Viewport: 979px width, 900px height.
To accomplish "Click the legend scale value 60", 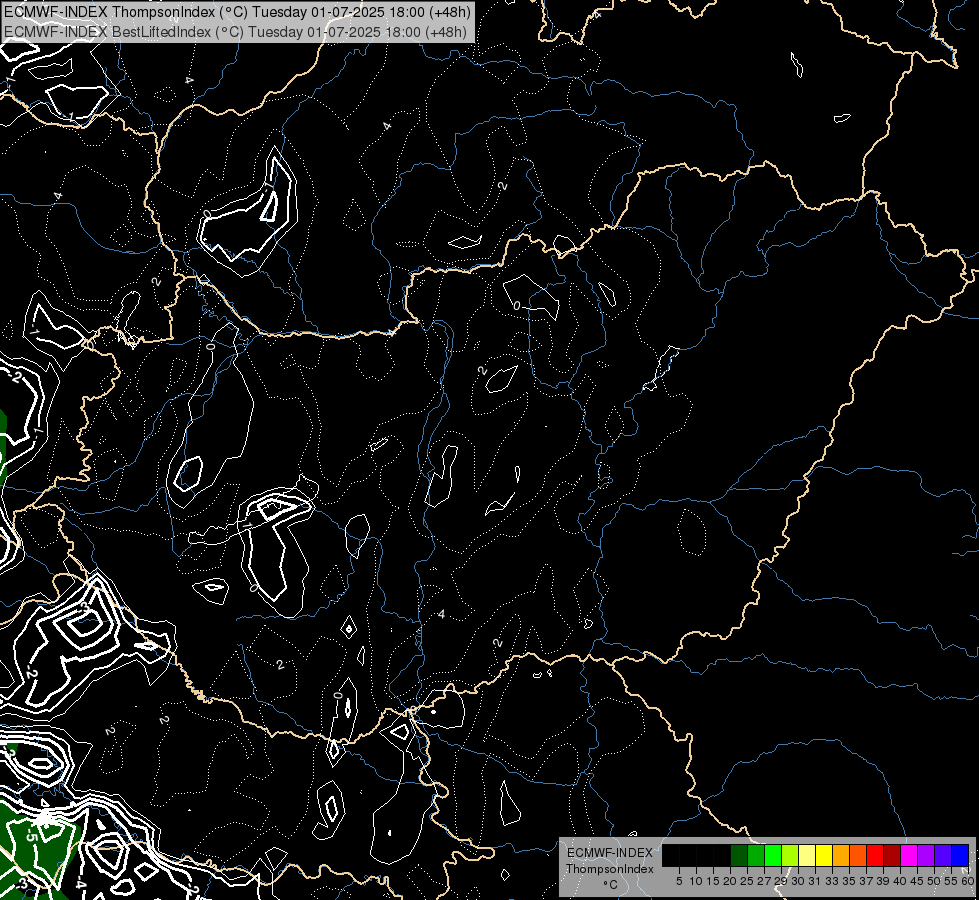I will [x=968, y=881].
